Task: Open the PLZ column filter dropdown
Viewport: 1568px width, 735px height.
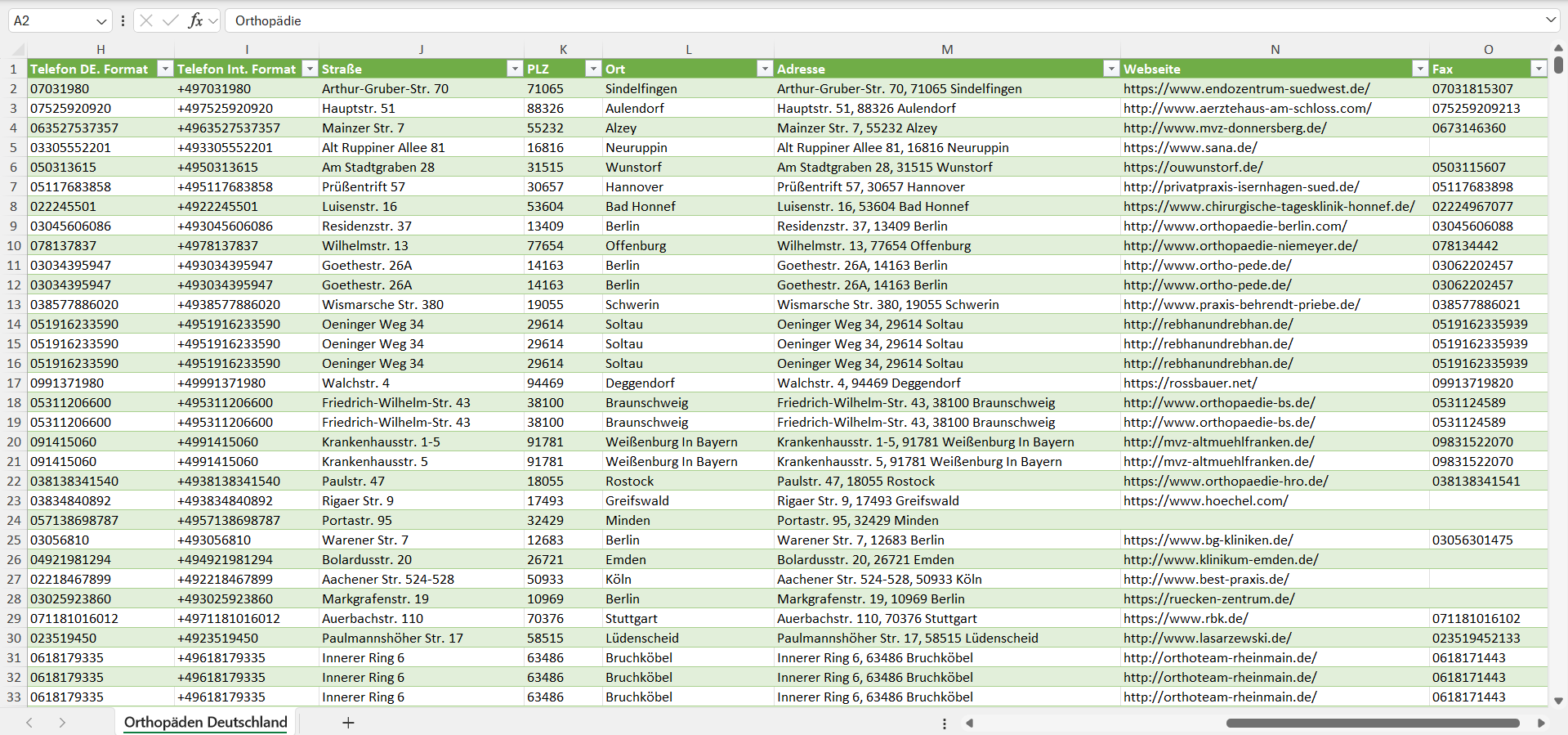Action: click(594, 69)
